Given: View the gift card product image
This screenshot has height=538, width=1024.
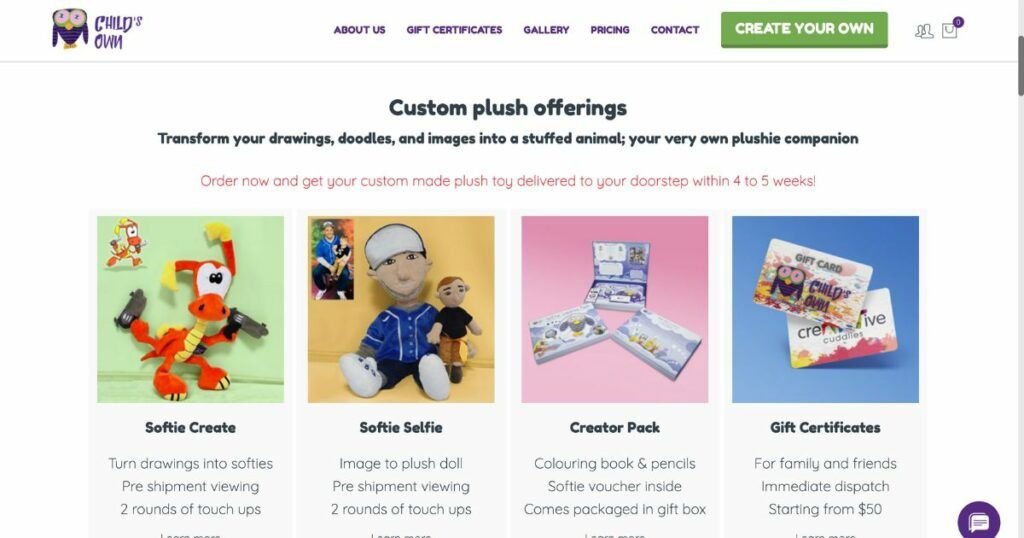Looking at the screenshot, I should [825, 309].
